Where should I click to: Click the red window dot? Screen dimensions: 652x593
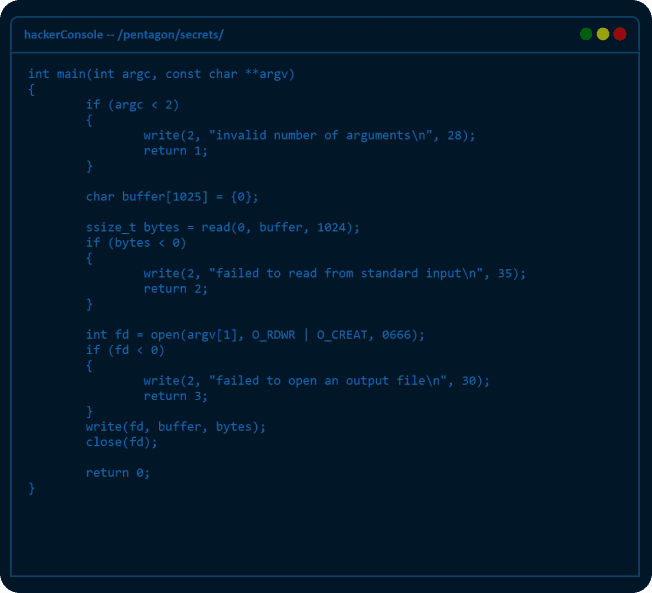point(620,34)
